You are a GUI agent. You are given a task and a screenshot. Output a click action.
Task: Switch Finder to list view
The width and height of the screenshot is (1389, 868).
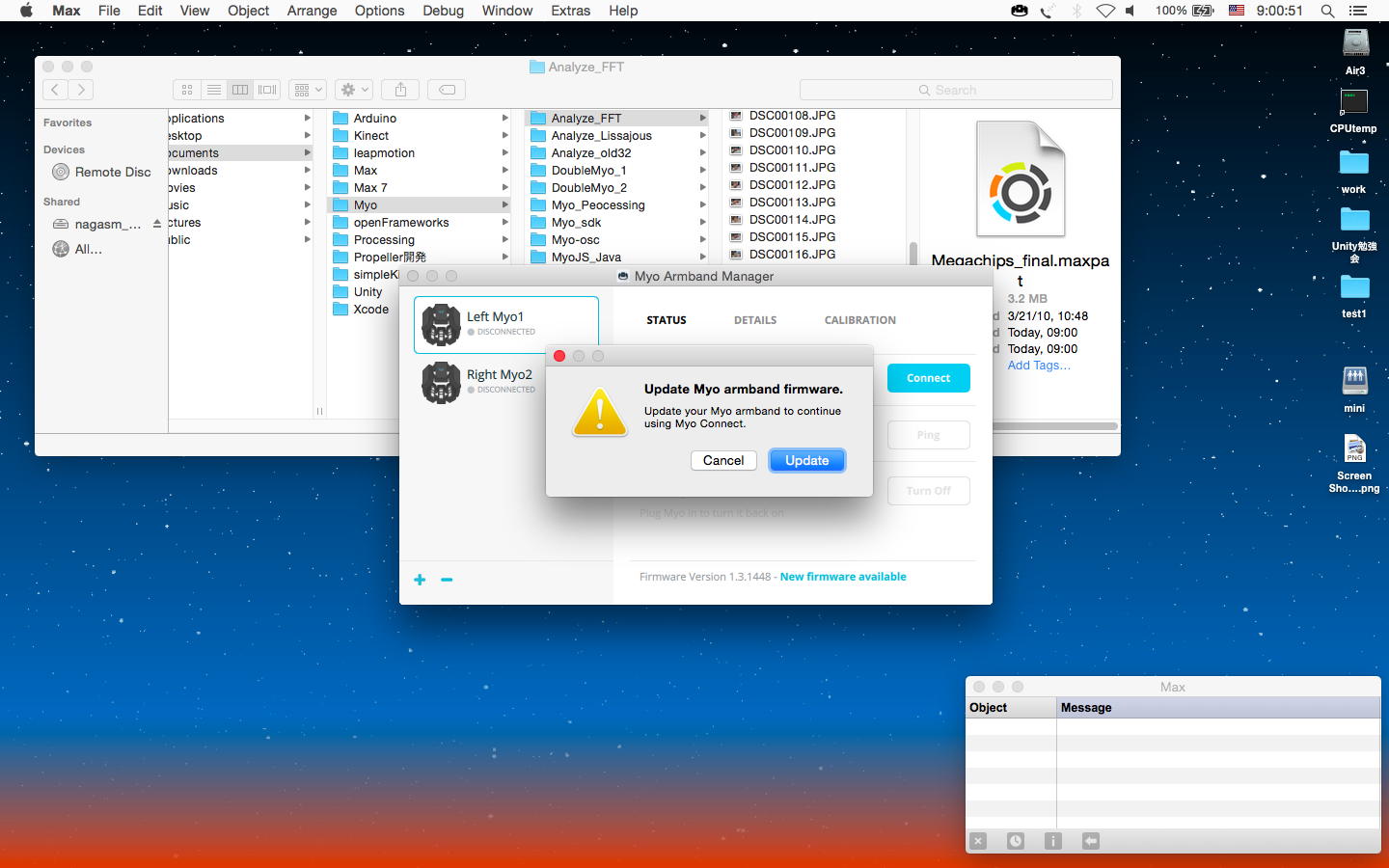214,90
